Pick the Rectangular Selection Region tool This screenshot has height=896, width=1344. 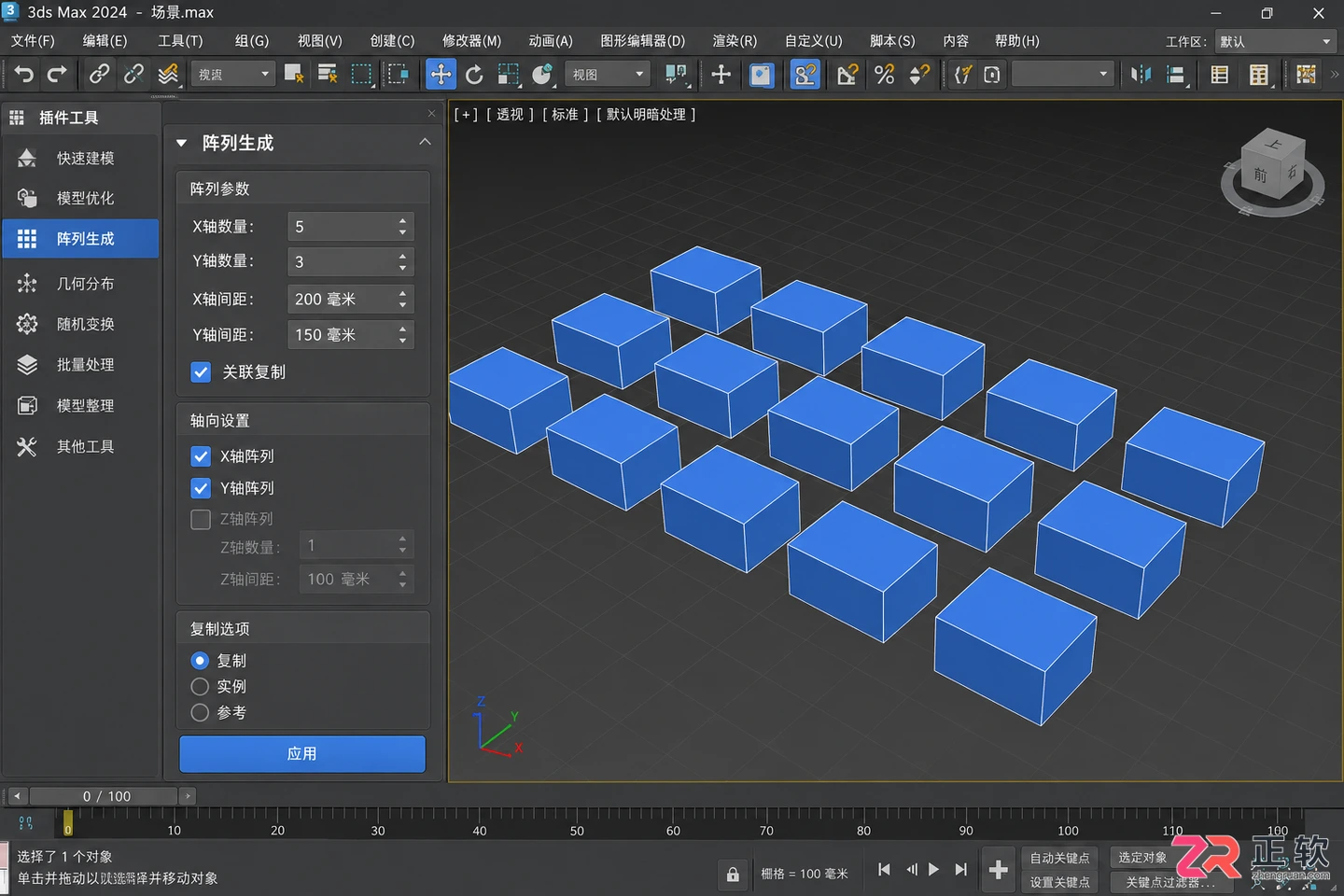362,74
